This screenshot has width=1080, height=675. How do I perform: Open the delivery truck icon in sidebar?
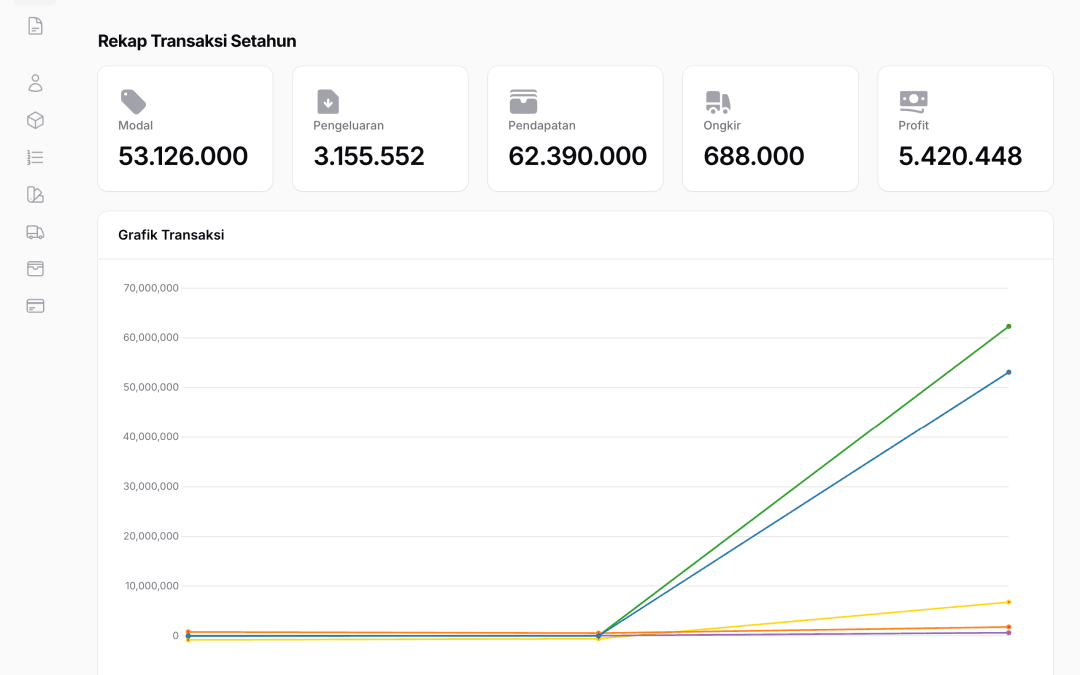[35, 232]
